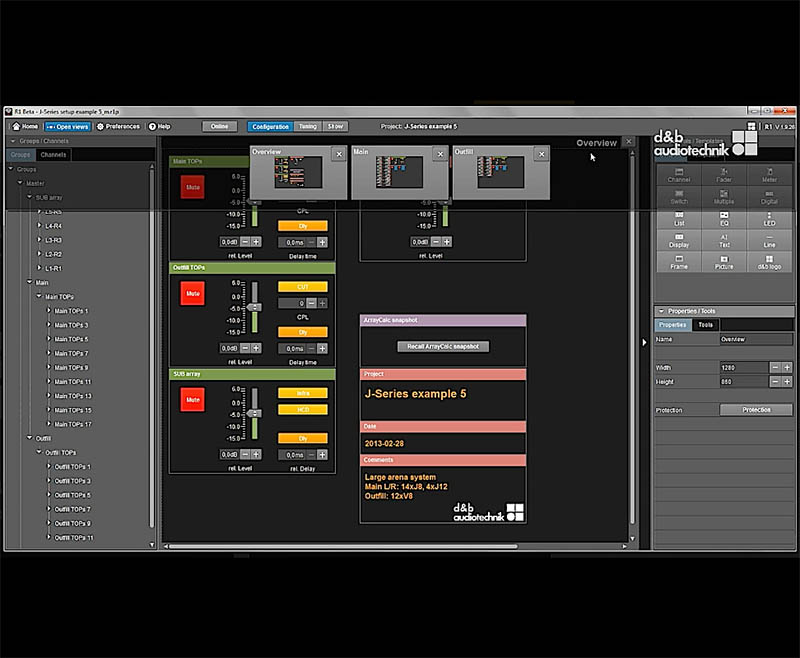This screenshot has width=800, height=658.
Task: Toggle Dly on Outfill TOPs
Action: tap(303, 332)
